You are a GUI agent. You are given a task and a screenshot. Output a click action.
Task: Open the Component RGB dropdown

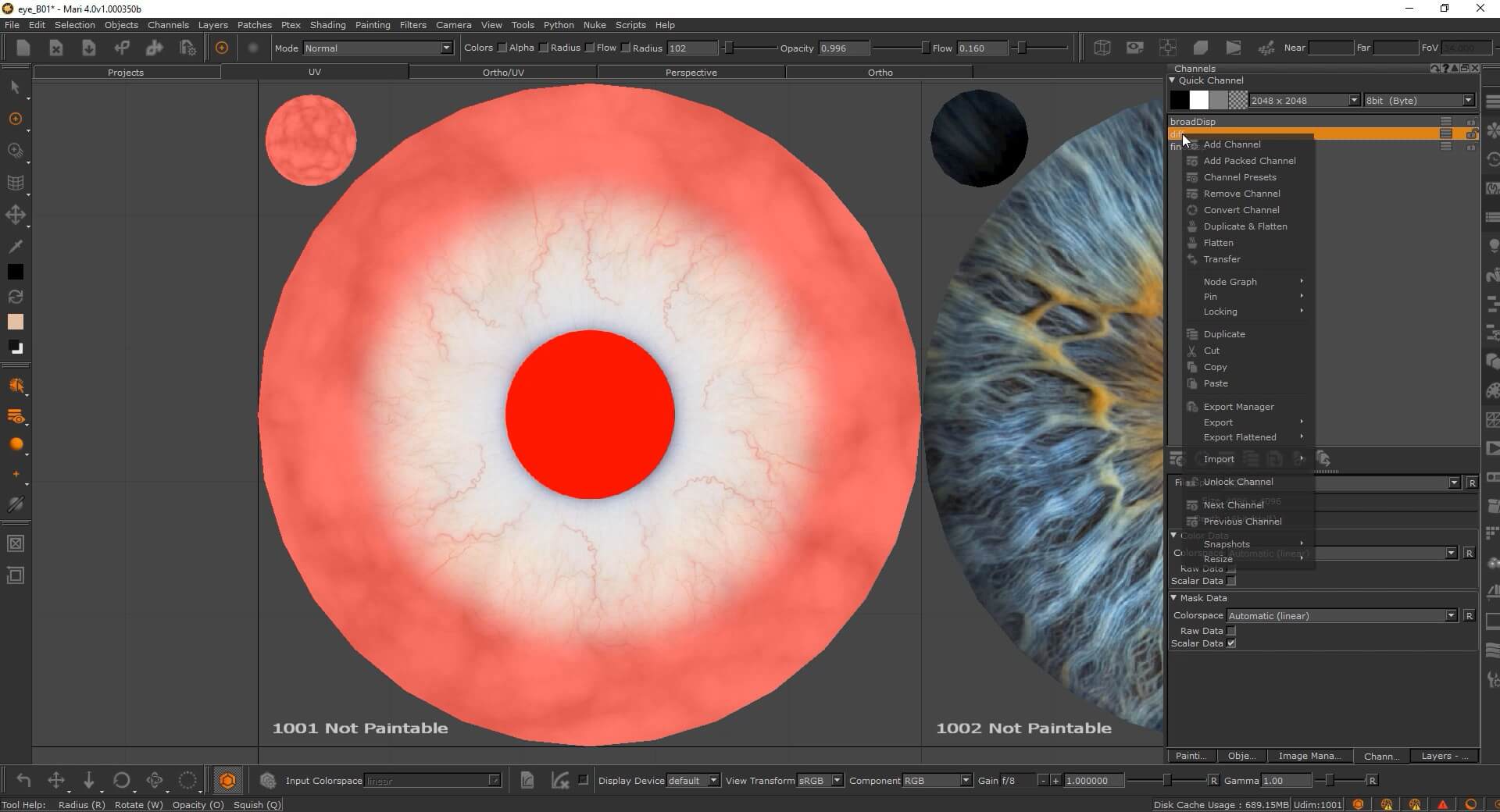pyautogui.click(x=937, y=780)
